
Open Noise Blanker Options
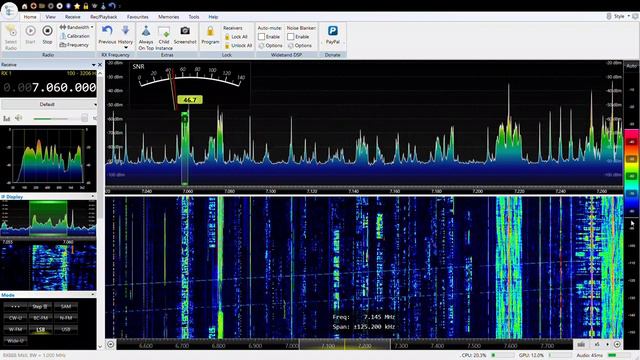point(300,45)
